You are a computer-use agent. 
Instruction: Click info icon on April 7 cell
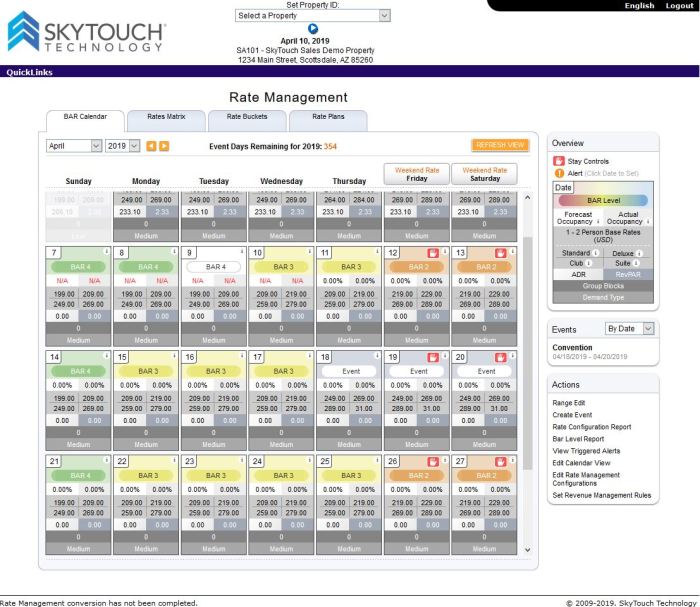(107, 251)
